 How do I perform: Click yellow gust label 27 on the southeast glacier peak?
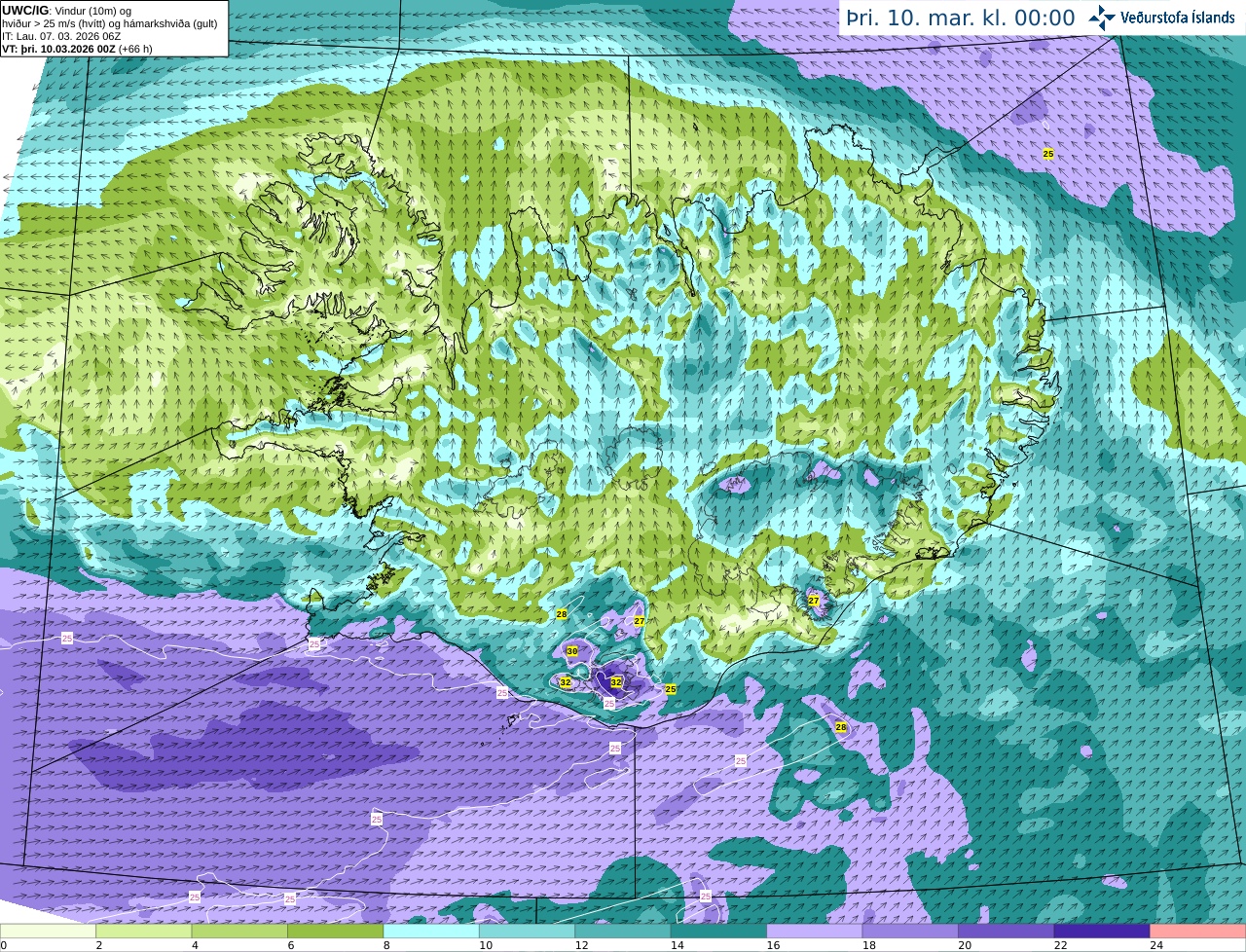[814, 601]
